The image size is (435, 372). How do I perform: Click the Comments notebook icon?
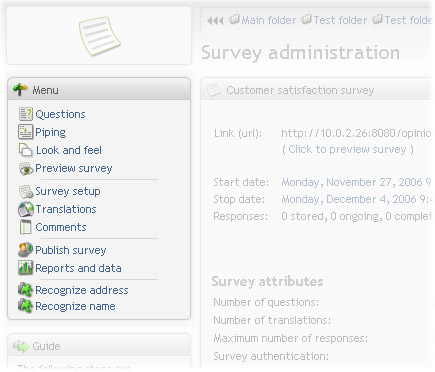click(x=25, y=227)
